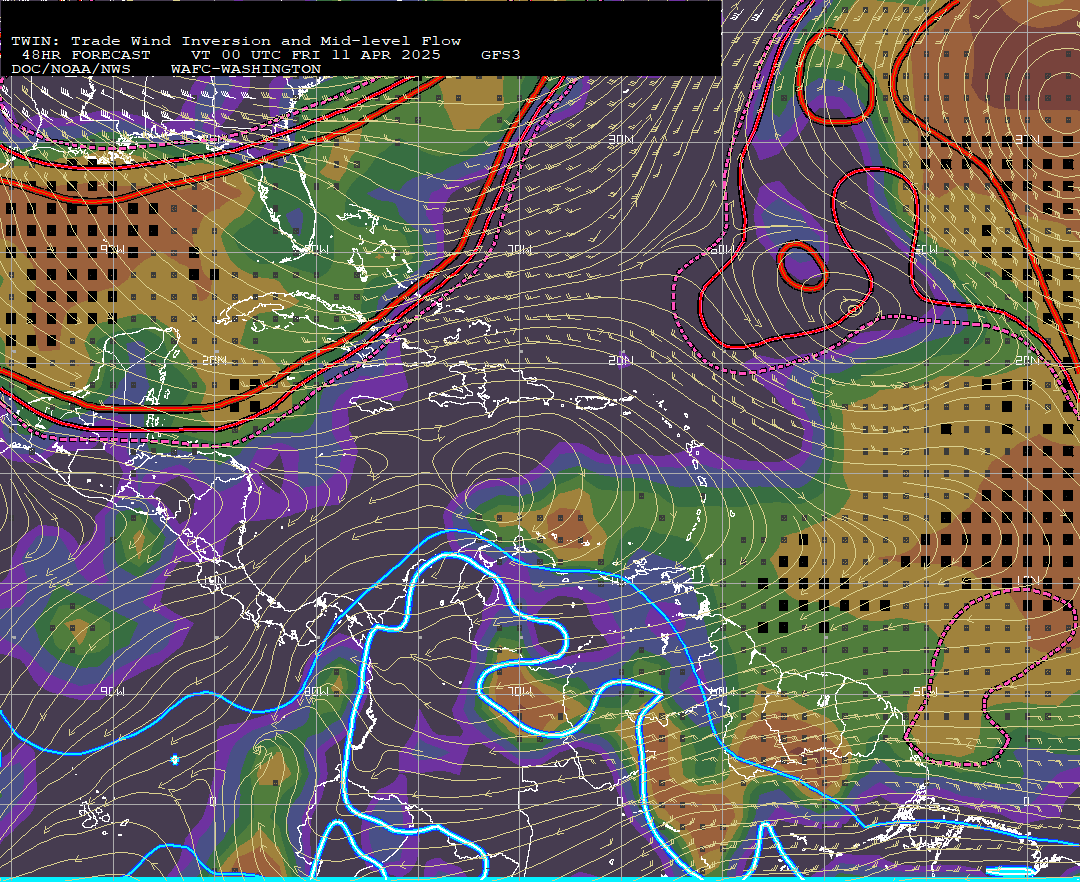Click the '70W' longitude label north of Hispaniola
1080x882 pixels.
click(519, 250)
